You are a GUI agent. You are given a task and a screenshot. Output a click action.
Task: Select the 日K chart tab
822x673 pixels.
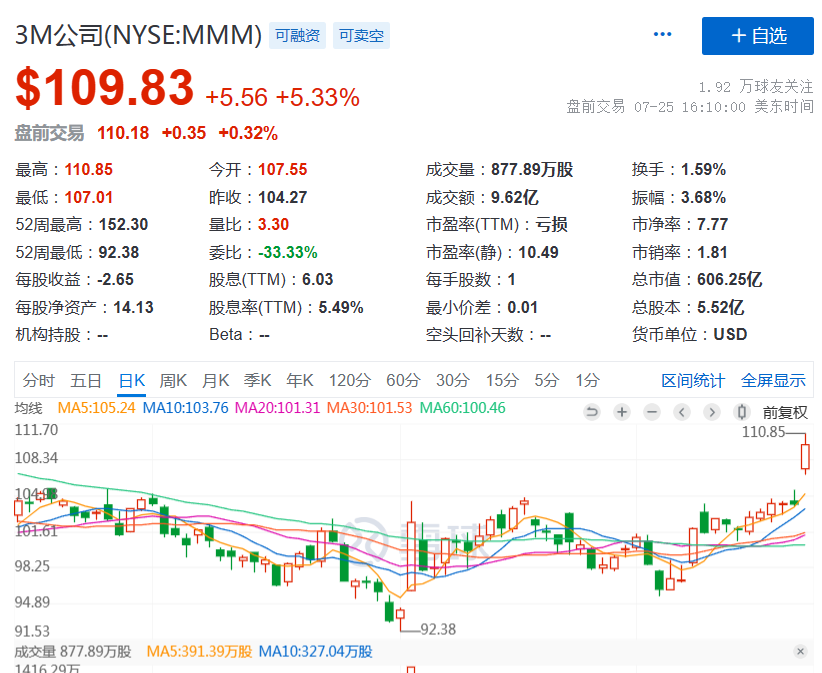(132, 381)
